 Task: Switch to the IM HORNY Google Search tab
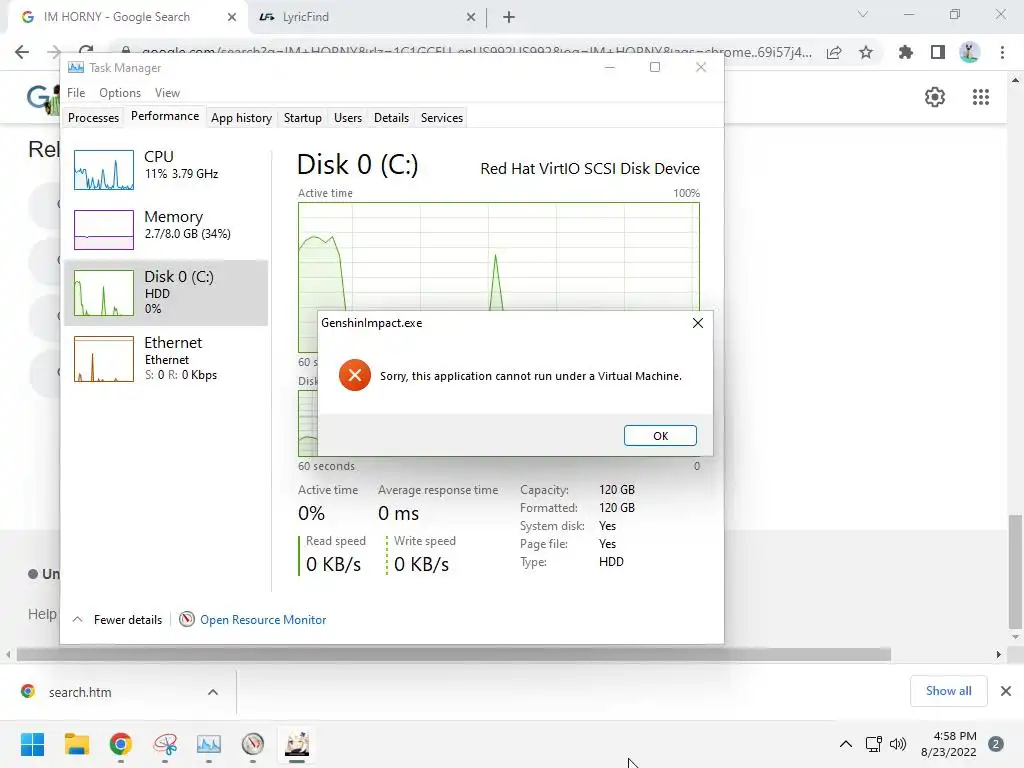118,17
